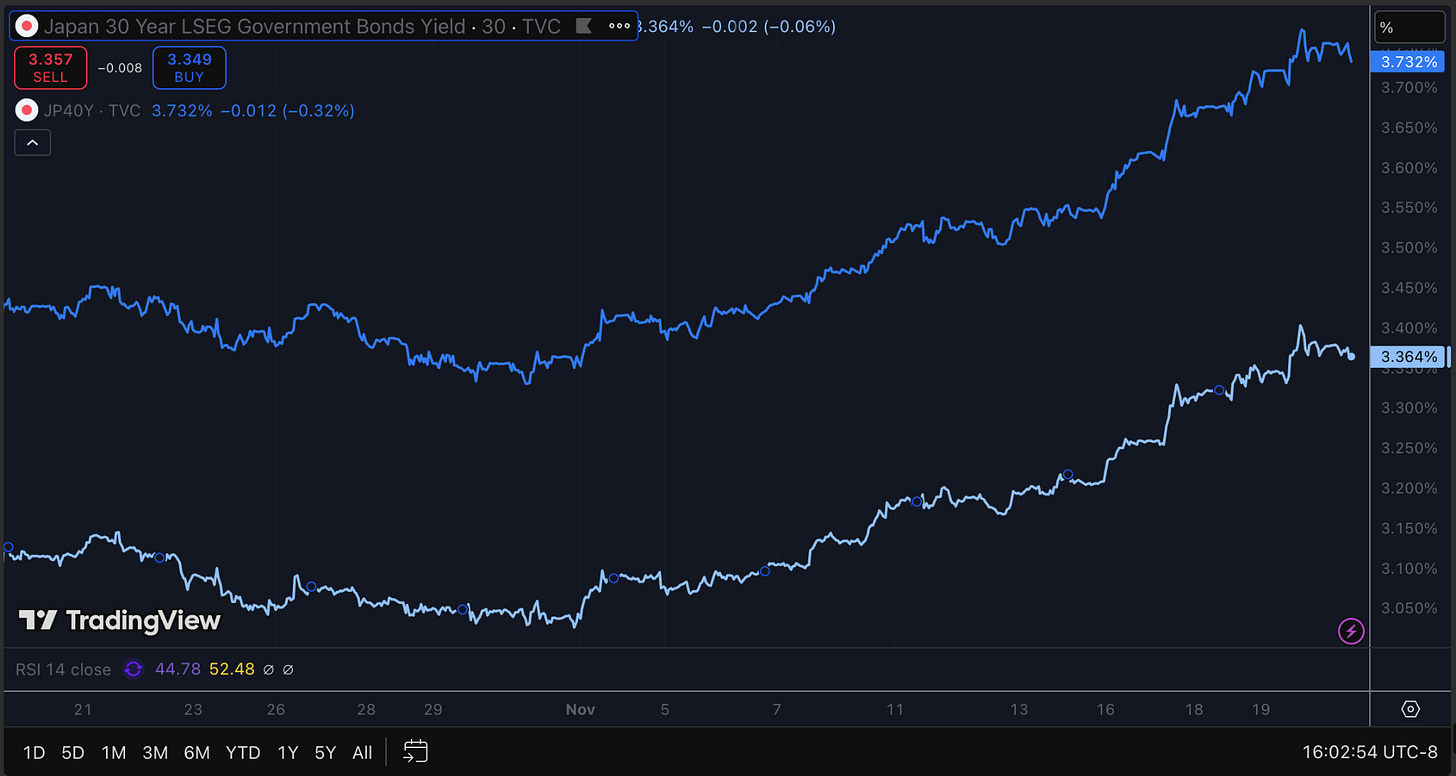1456x776 pixels.
Task: Click the 3.500% tick on price axis
Action: (x=1408, y=248)
